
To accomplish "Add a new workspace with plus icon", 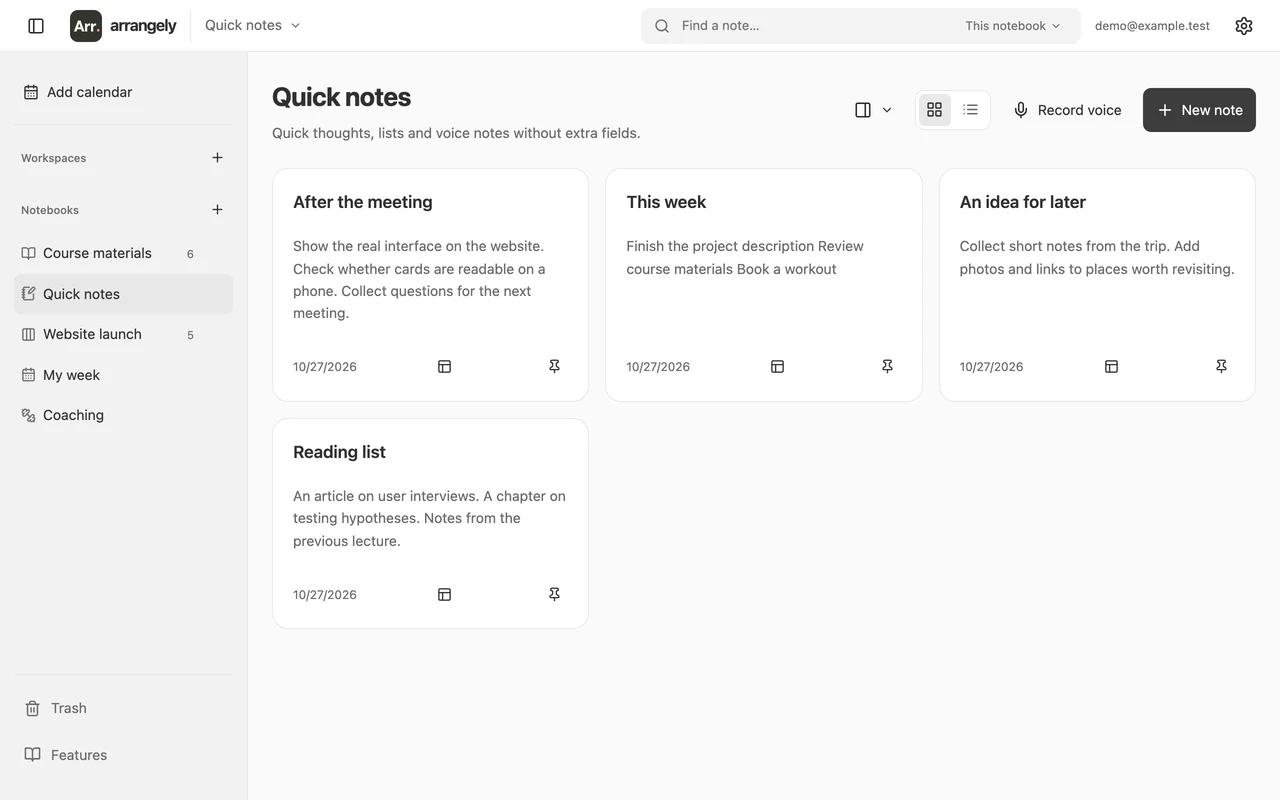I will [x=217, y=158].
